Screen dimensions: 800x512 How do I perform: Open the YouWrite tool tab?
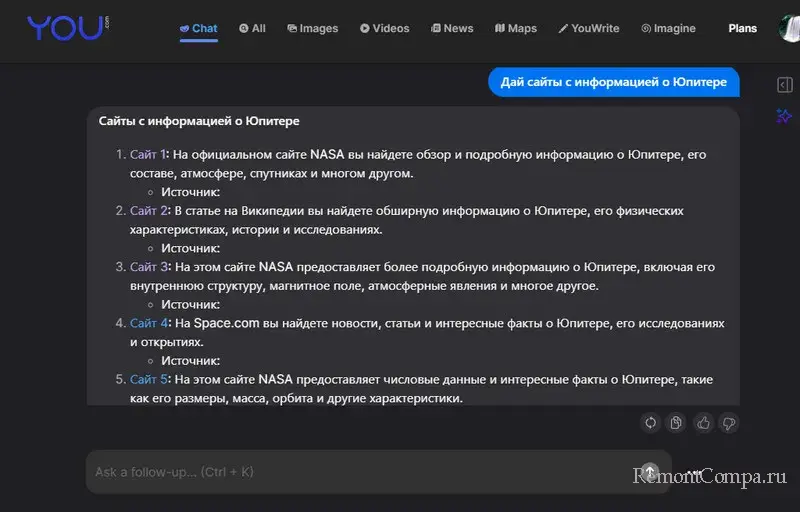[x=589, y=28]
